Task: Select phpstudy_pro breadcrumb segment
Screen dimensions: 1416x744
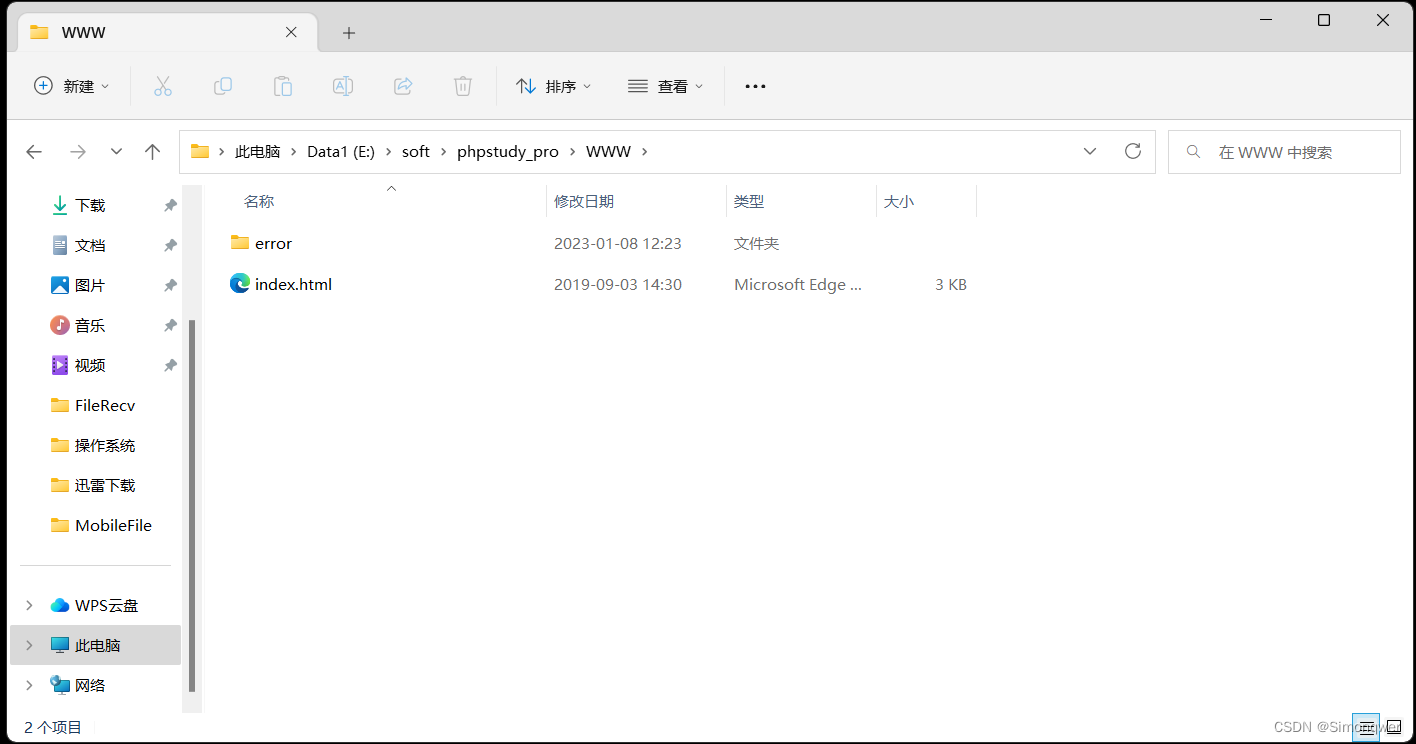Action: point(508,152)
